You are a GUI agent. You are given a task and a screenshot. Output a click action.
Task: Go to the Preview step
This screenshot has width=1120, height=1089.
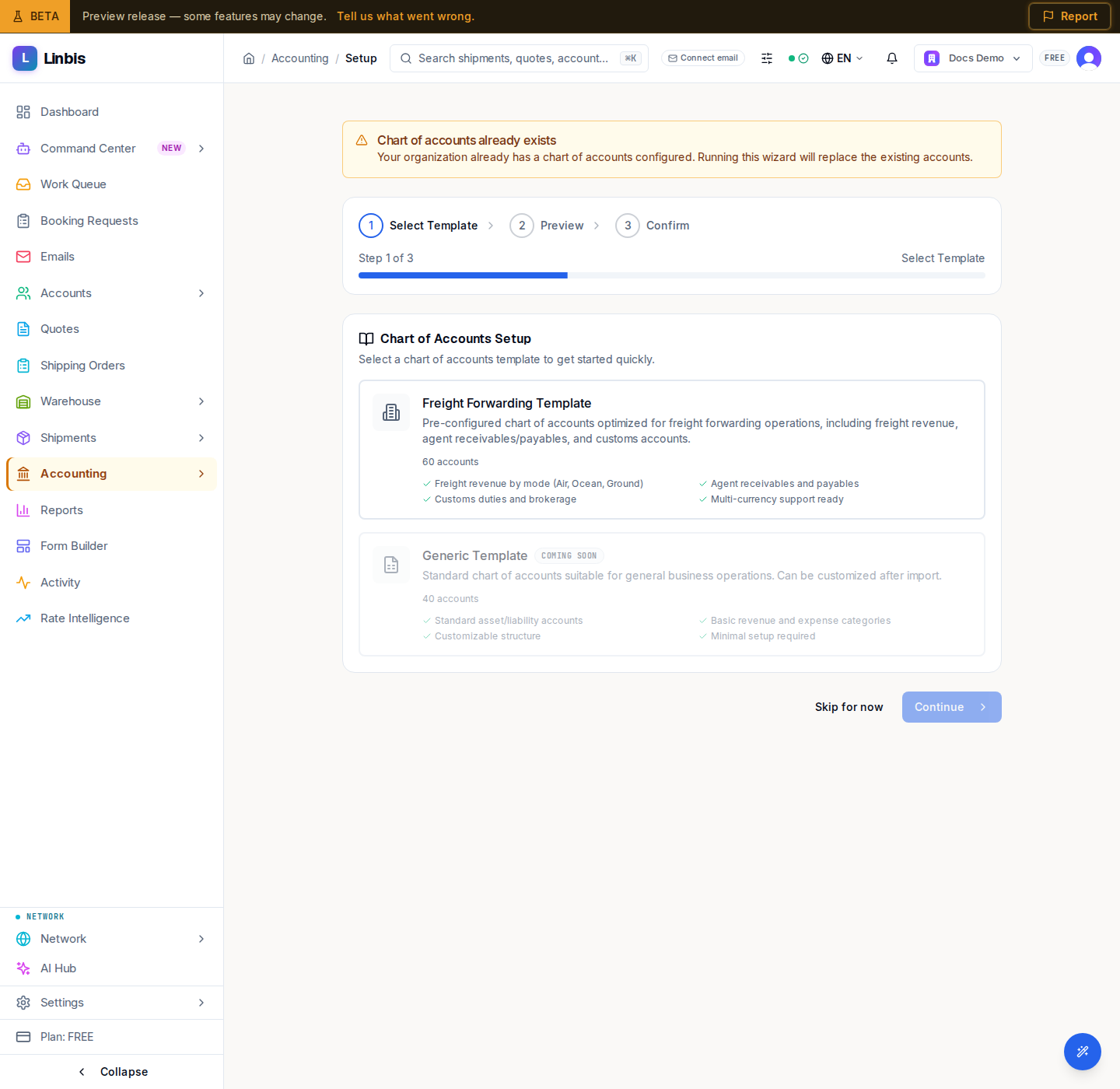pyautogui.click(x=547, y=226)
